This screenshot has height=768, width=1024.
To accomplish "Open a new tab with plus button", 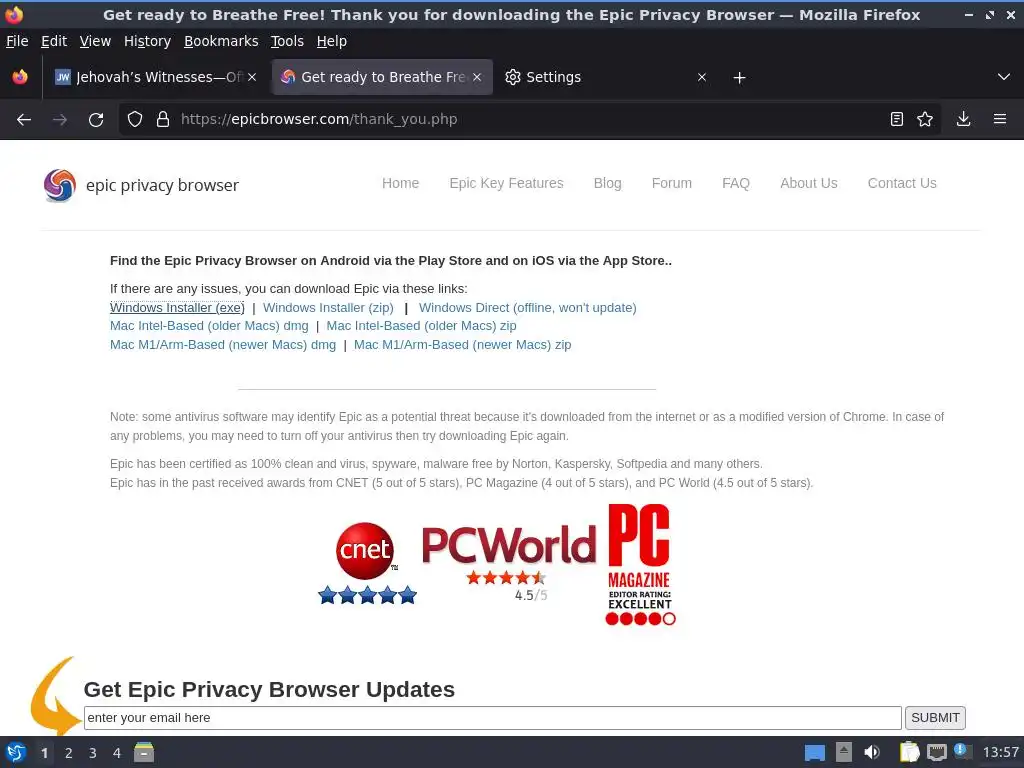I will pos(739,78).
